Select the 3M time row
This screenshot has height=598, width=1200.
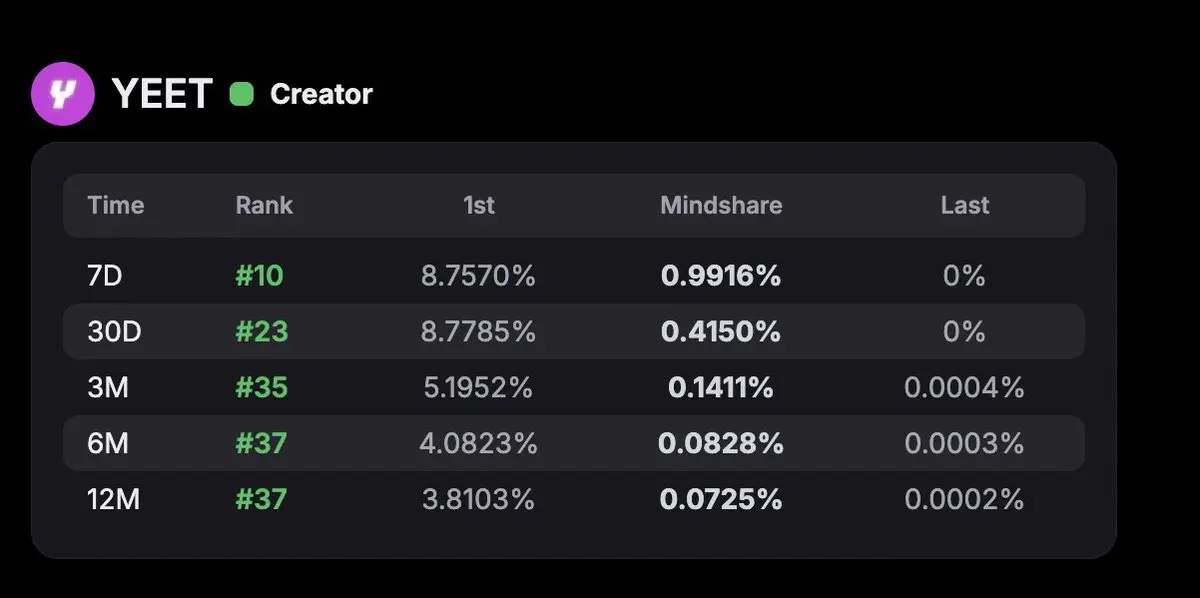[108, 387]
